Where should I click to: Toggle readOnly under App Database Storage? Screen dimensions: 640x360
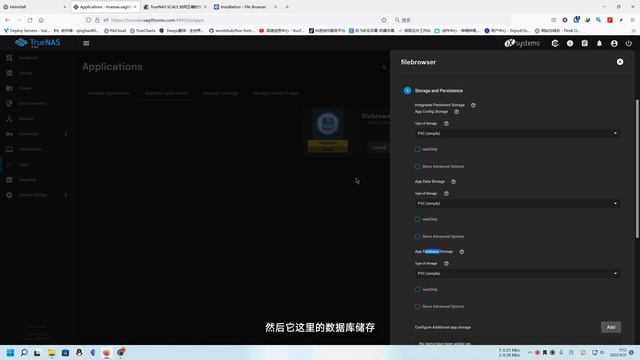(417, 289)
